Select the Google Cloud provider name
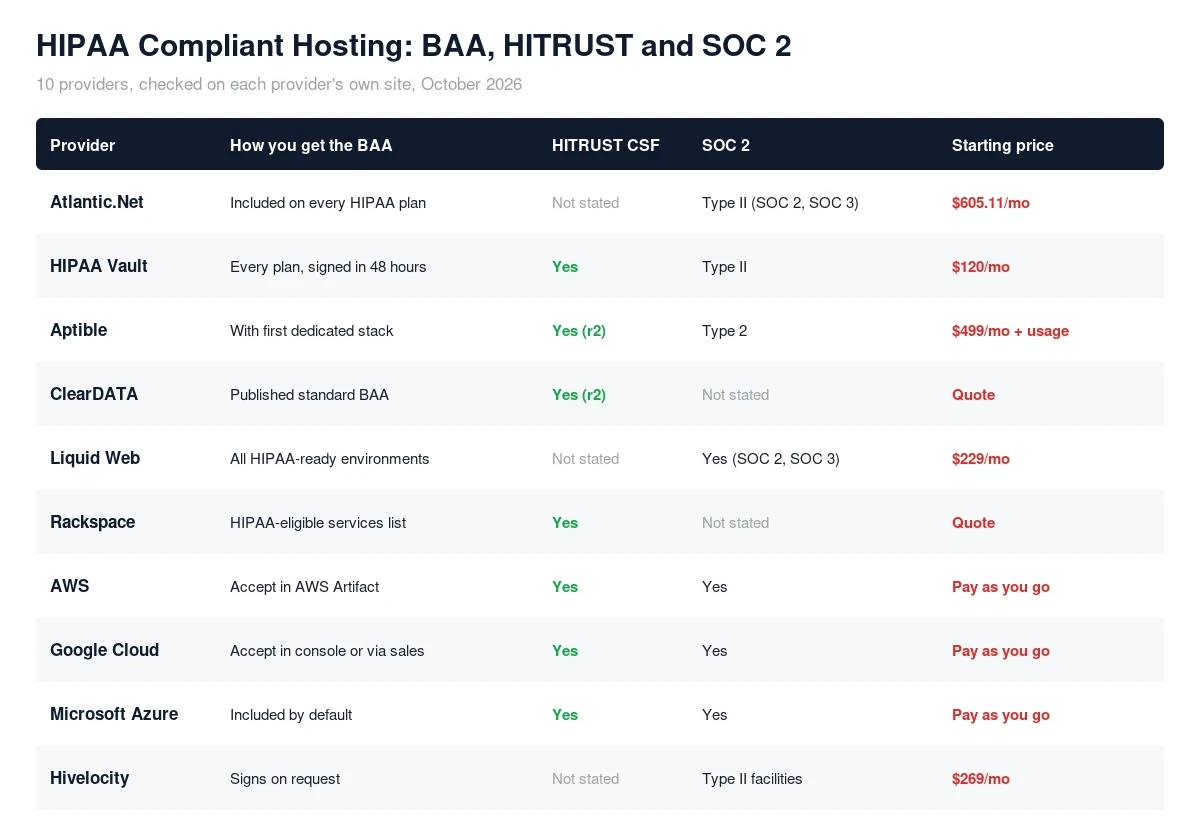Image resolution: width=1200 pixels, height=834 pixels. click(x=105, y=650)
